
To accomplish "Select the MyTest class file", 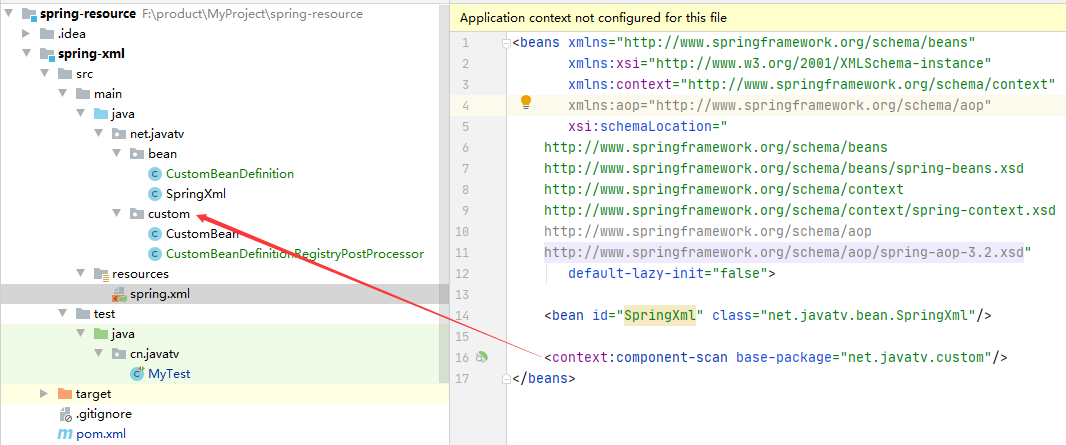I will coord(169,374).
